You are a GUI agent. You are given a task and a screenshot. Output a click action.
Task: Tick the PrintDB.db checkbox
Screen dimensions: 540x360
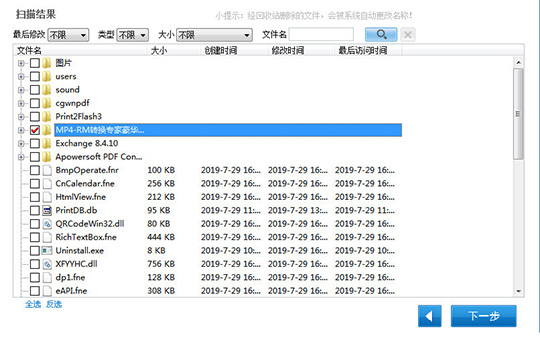pyautogui.click(x=35, y=210)
